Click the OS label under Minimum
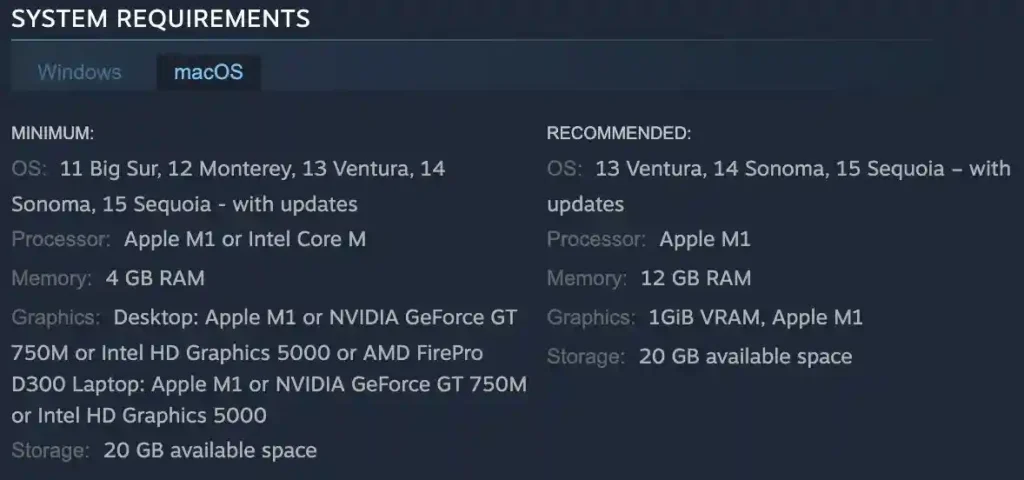 tap(29, 169)
